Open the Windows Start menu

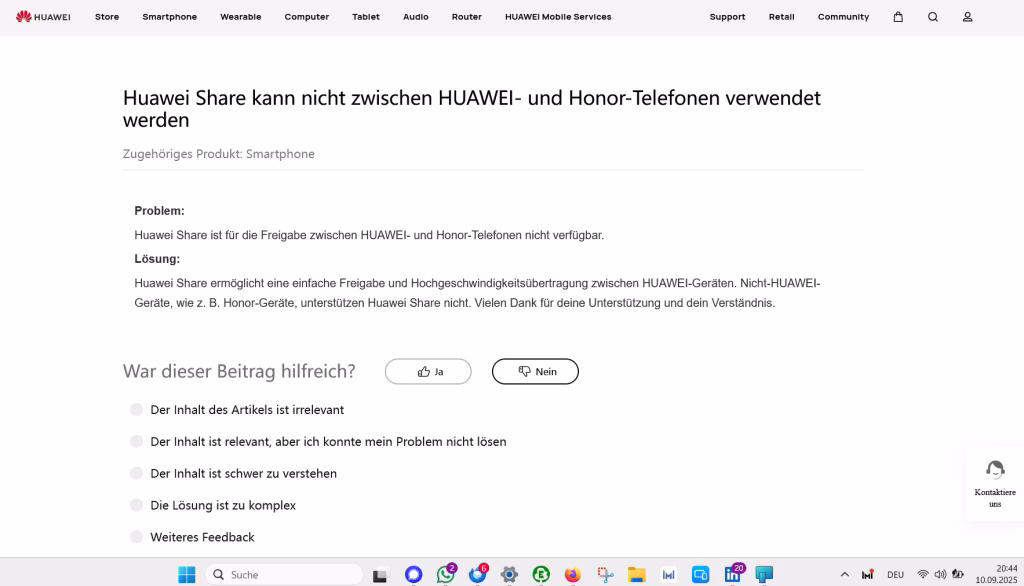[187, 574]
